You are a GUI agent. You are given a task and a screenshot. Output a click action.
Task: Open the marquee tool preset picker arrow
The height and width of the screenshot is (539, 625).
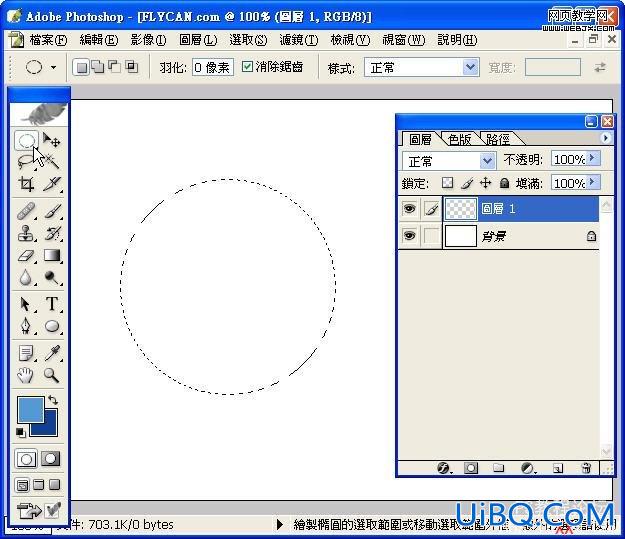click(53, 67)
